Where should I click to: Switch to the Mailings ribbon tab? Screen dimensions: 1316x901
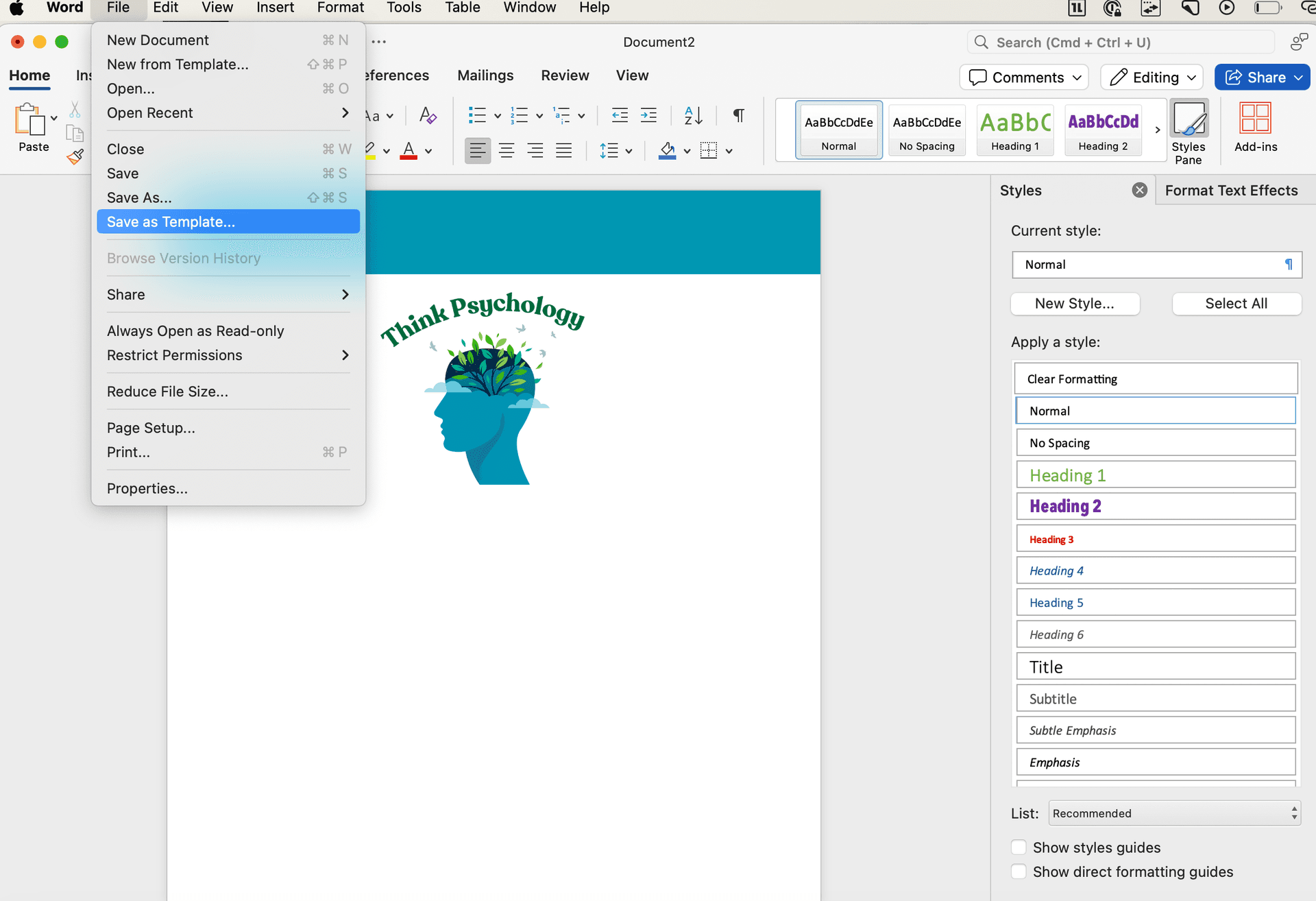click(x=485, y=75)
